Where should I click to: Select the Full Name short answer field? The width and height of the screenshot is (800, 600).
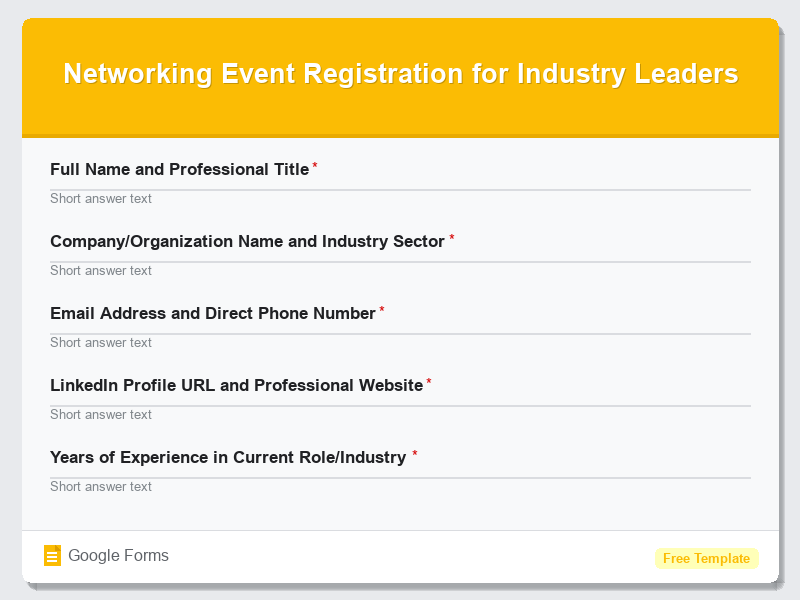tap(400, 198)
